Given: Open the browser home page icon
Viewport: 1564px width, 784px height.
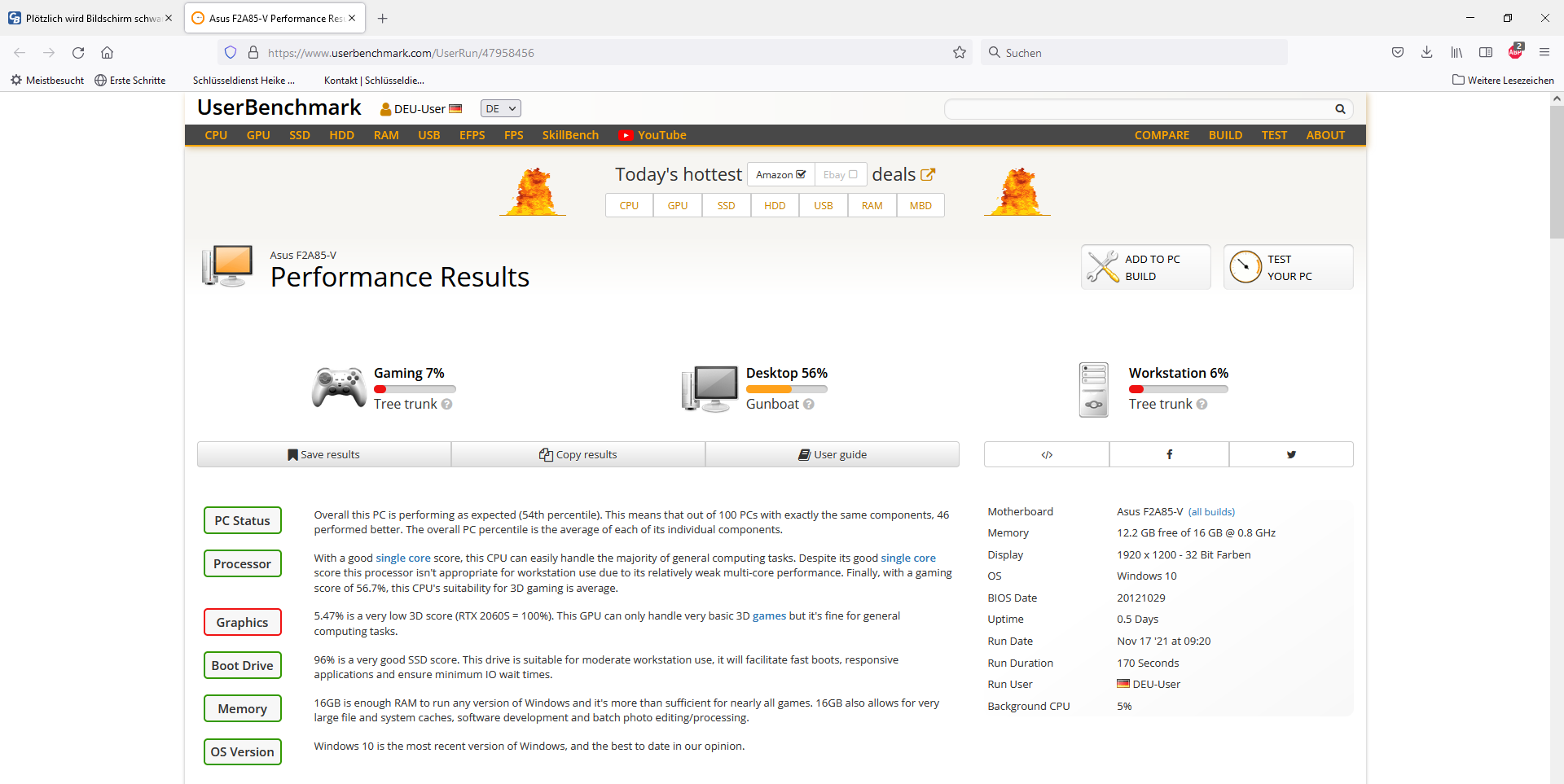Looking at the screenshot, I should tap(107, 53).
